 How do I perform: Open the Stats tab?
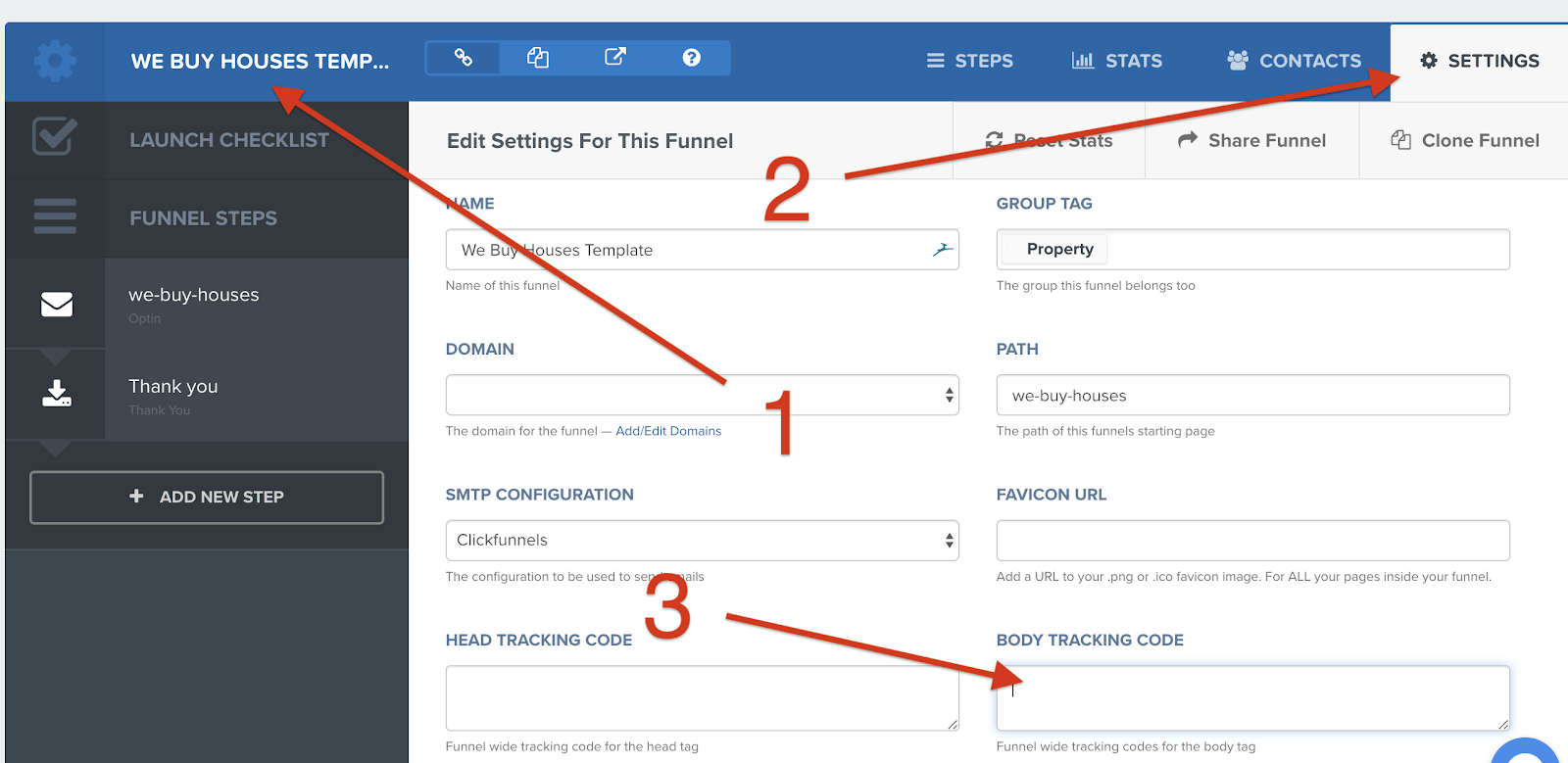1117,61
